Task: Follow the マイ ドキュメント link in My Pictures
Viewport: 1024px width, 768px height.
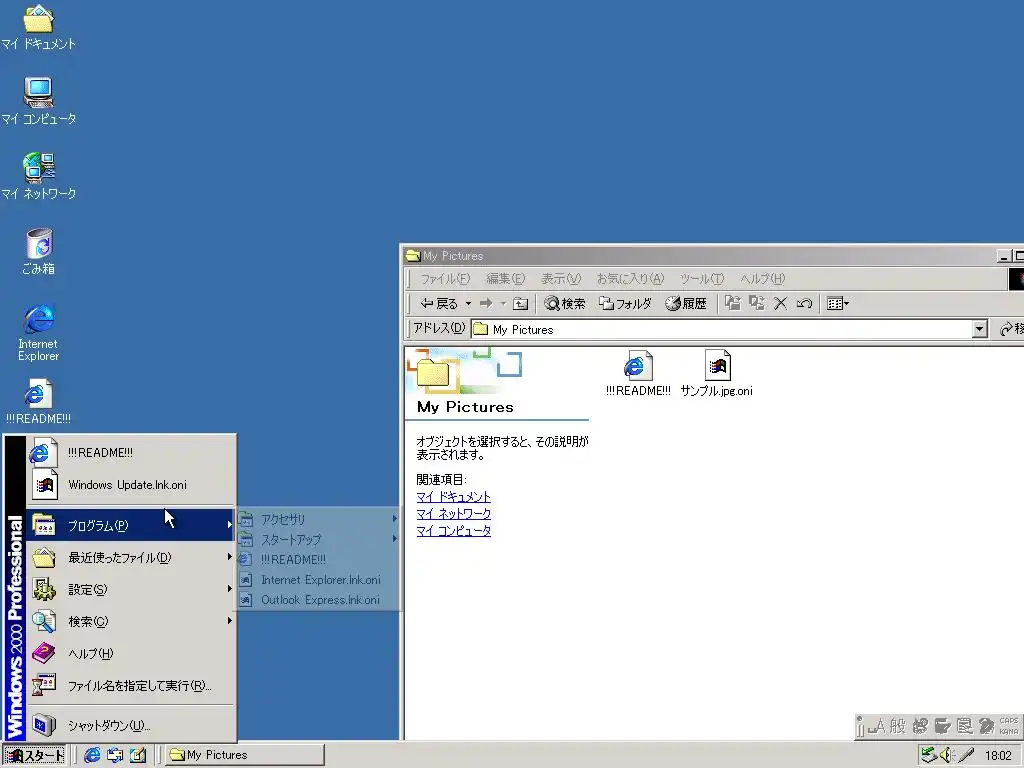Action: (x=454, y=497)
